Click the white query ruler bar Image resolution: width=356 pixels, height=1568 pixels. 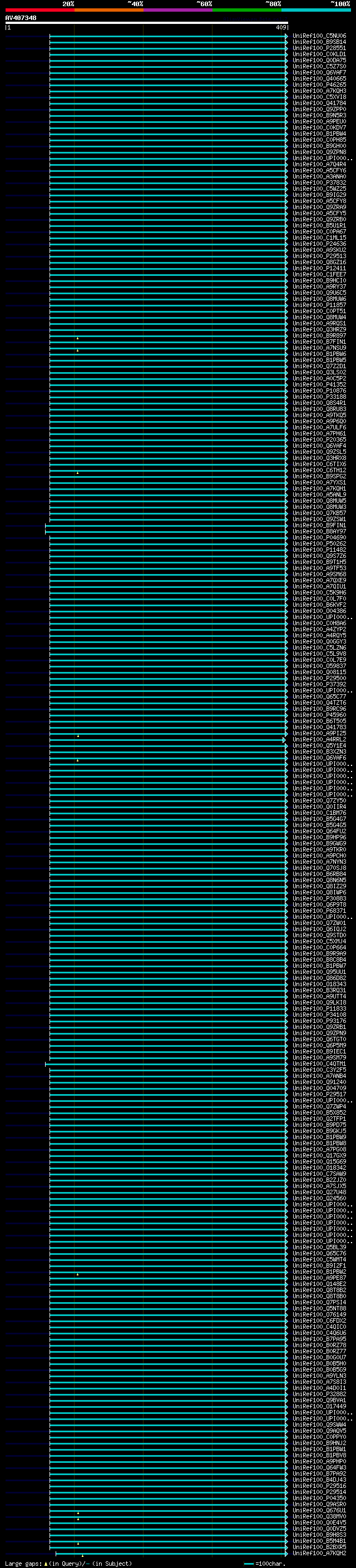click(x=147, y=23)
